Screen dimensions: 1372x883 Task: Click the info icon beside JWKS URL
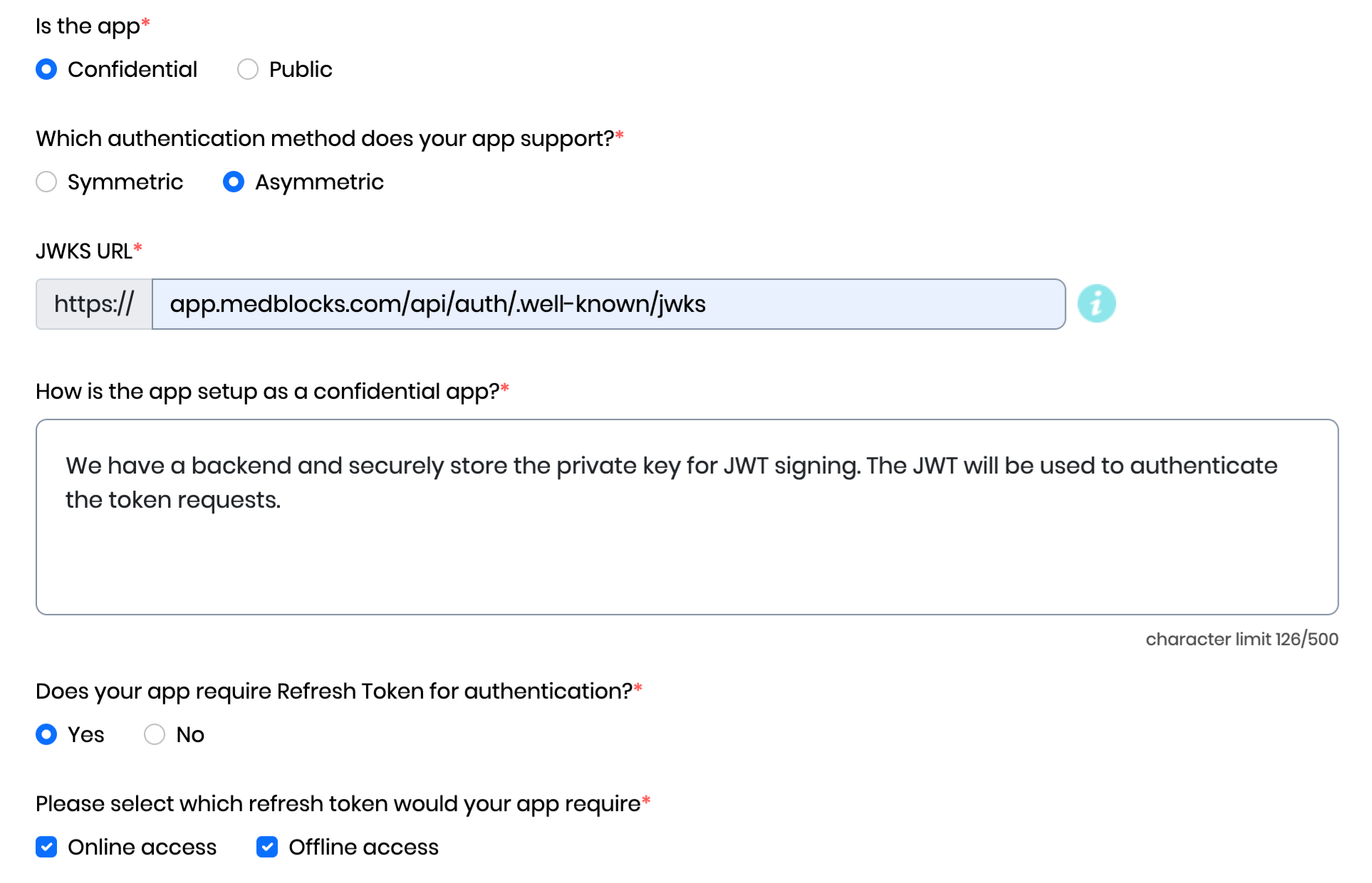pos(1096,304)
